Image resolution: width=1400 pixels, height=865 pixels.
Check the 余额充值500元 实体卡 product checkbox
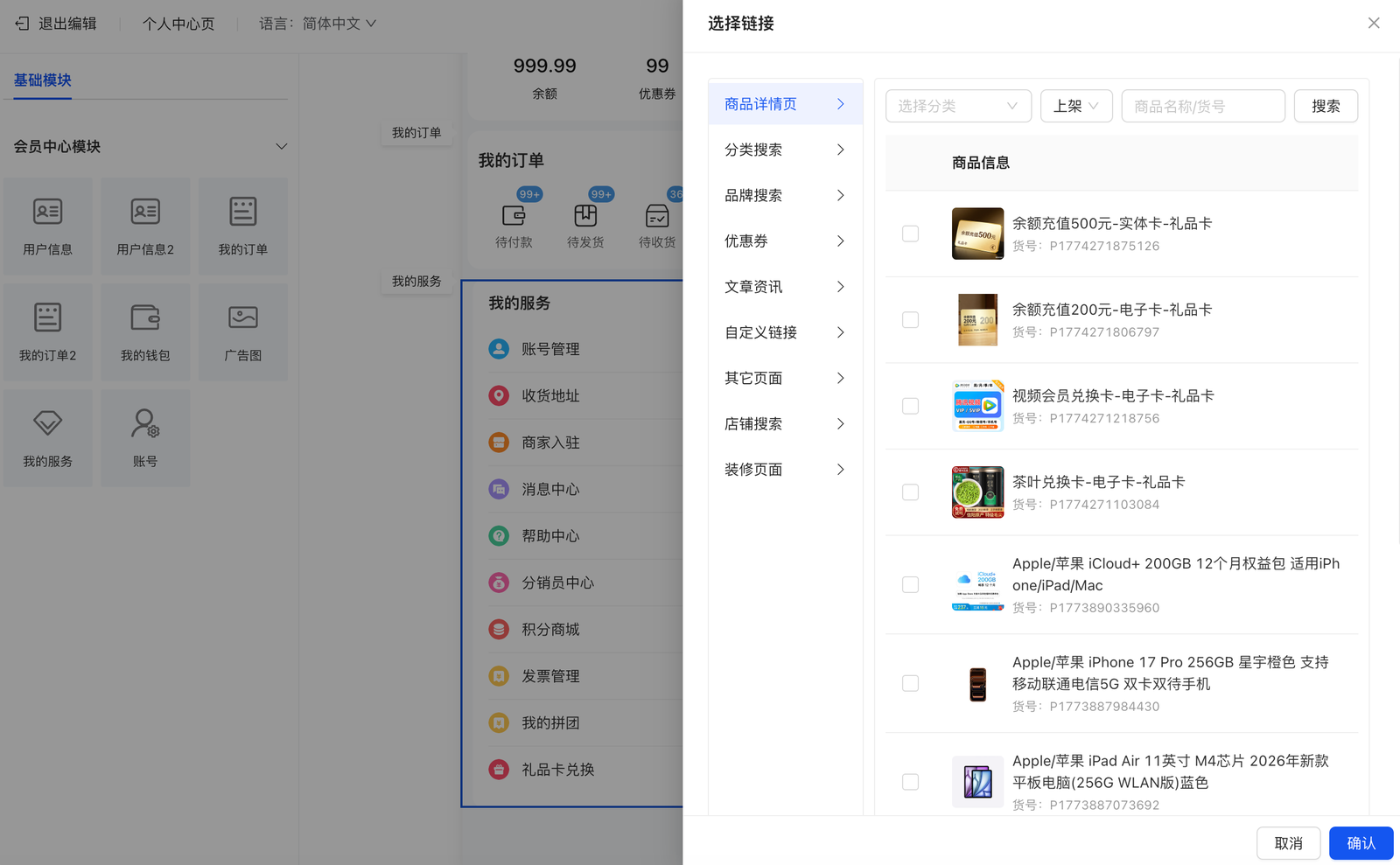[910, 234]
